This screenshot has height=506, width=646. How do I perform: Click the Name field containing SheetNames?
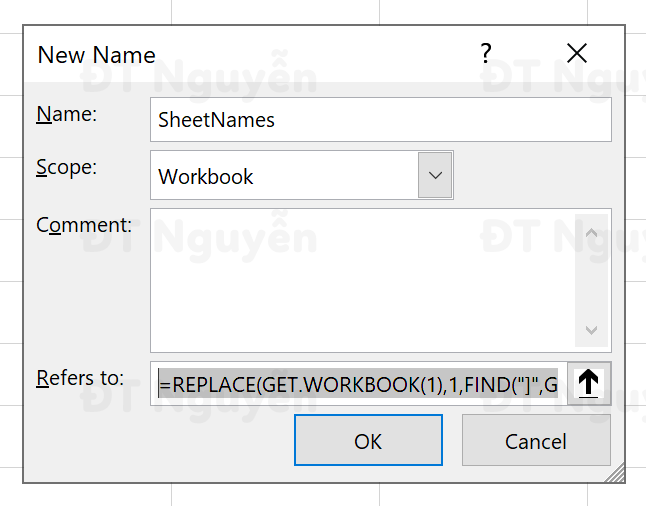tap(381, 119)
